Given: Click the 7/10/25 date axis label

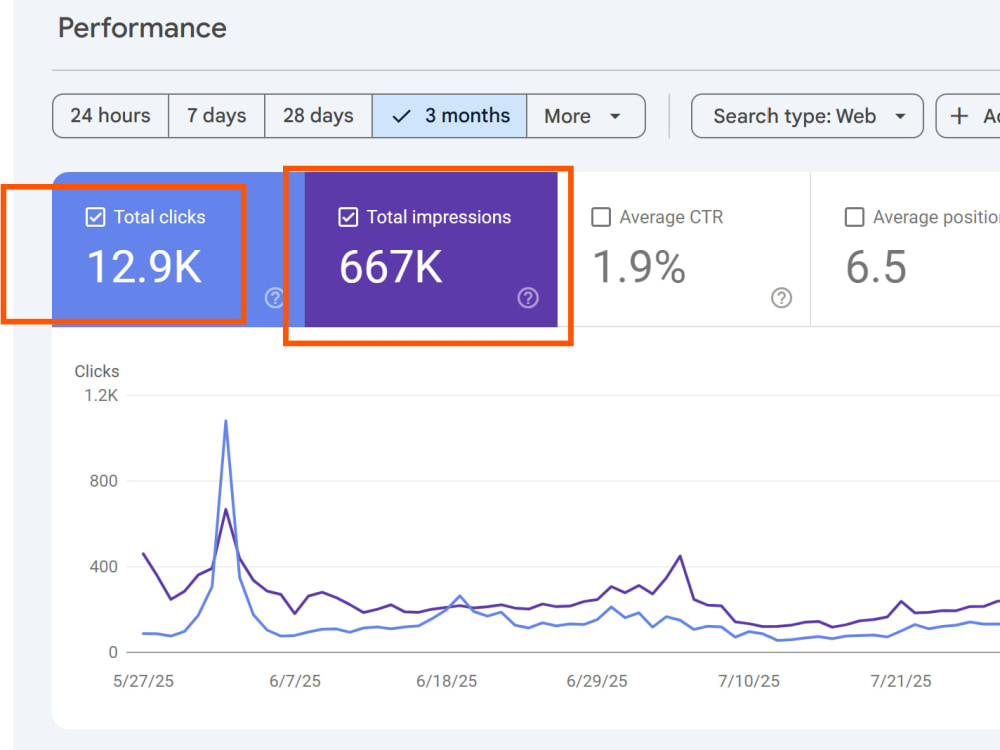Looking at the screenshot, I should [x=749, y=681].
